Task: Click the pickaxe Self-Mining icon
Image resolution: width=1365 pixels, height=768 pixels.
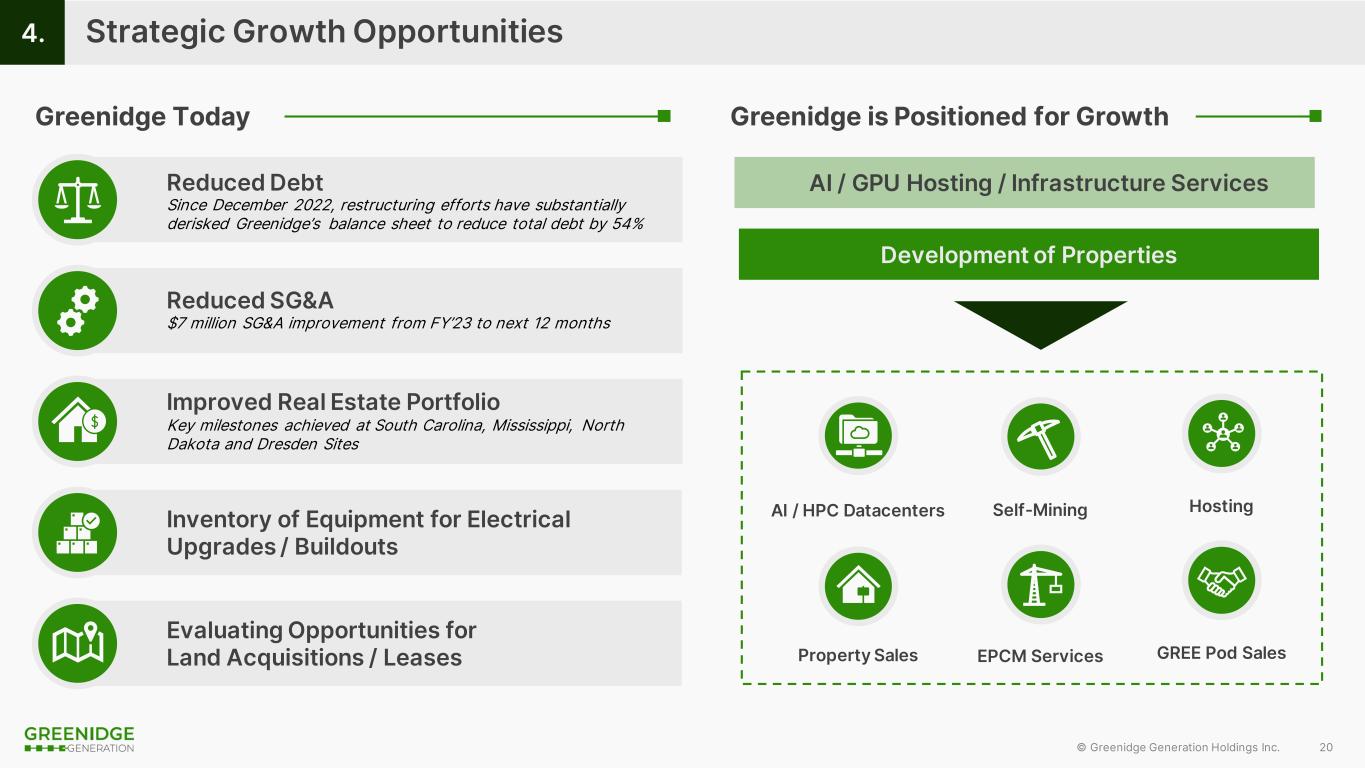Action: tap(1039, 435)
